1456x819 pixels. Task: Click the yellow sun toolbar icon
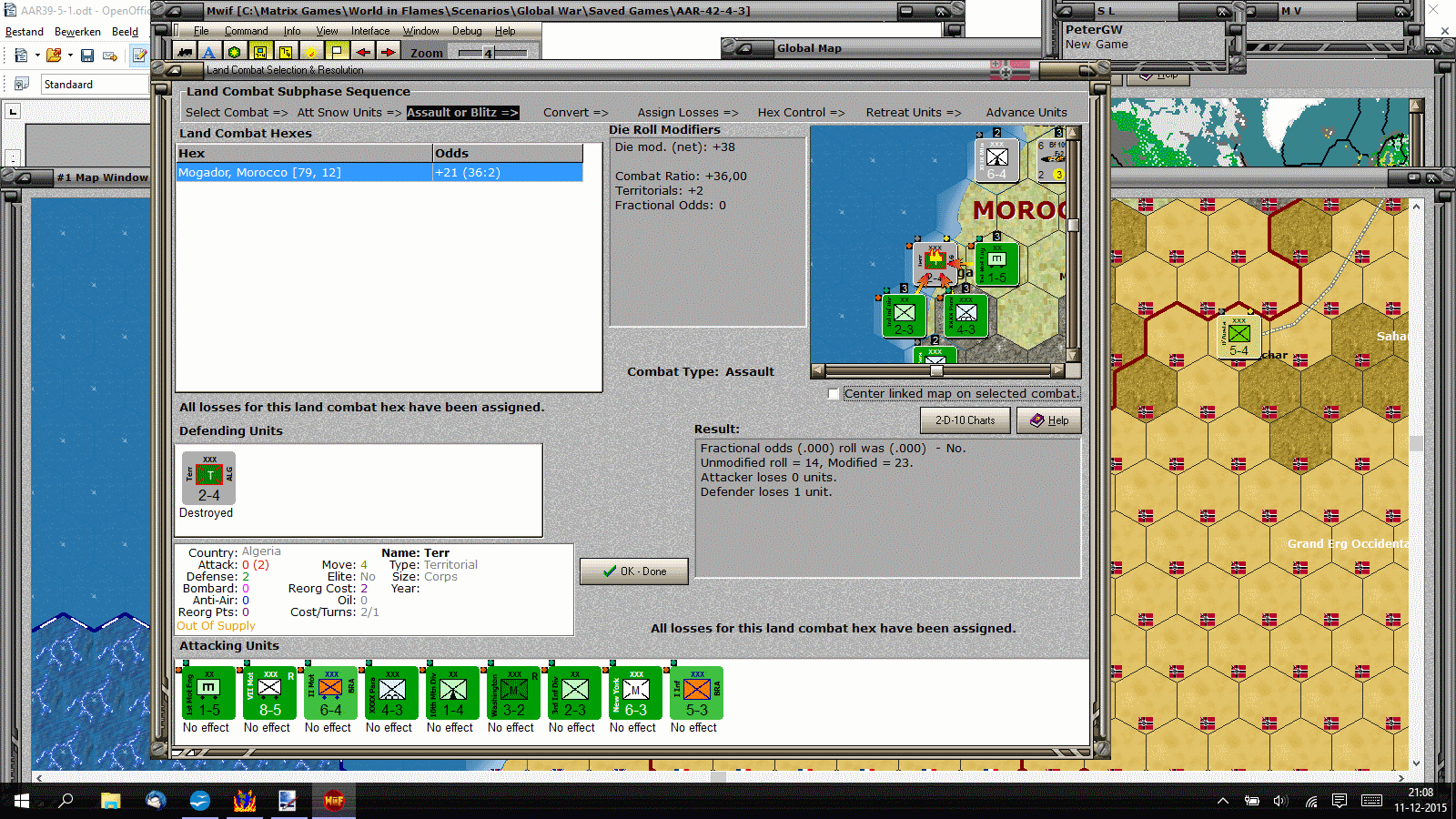tap(311, 52)
